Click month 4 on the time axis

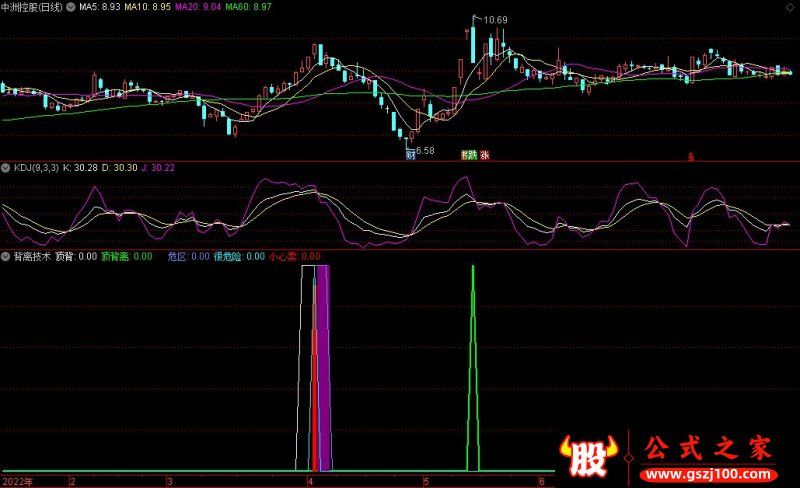point(310,481)
